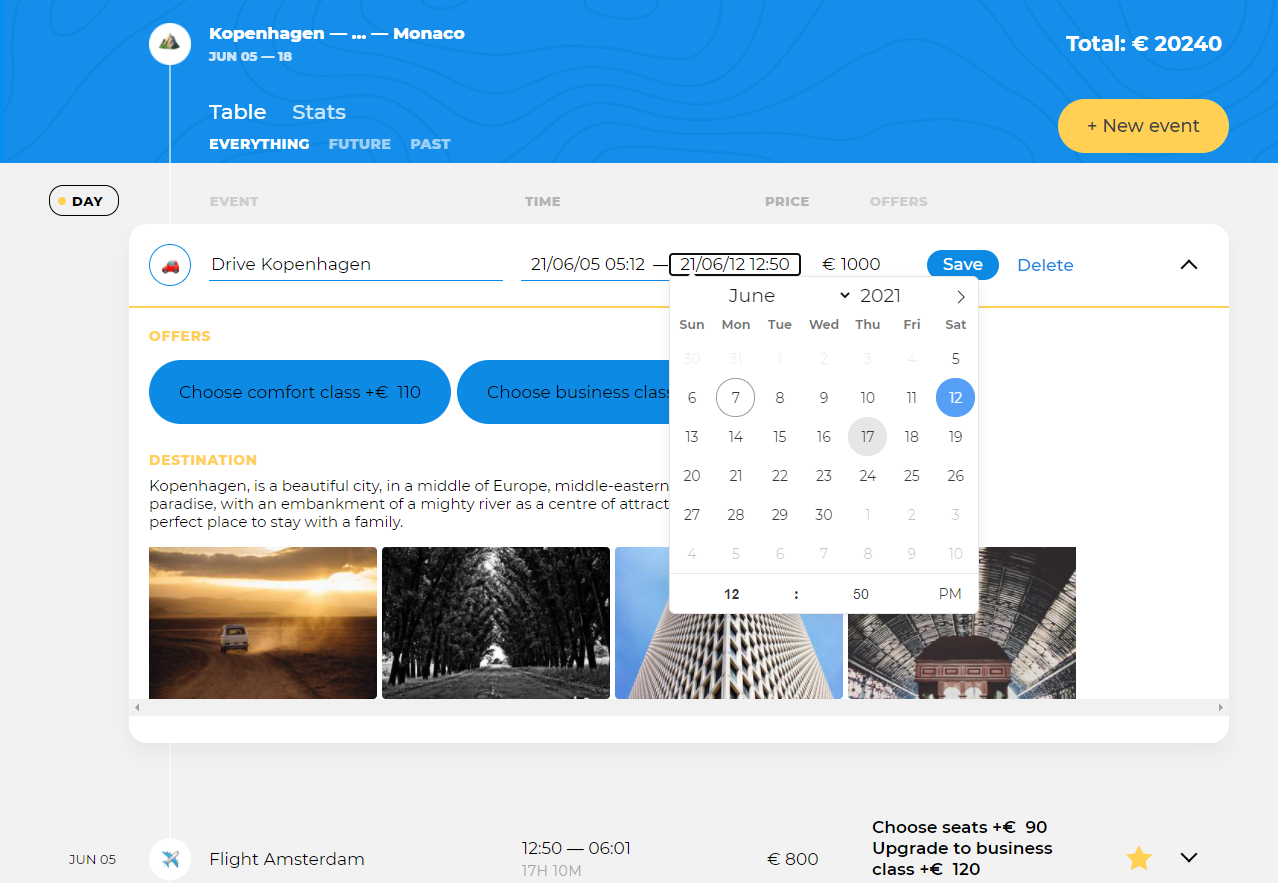The width and height of the screenshot is (1278, 883).
Task: Click the Flight Amsterdam event title
Action: [x=287, y=859]
